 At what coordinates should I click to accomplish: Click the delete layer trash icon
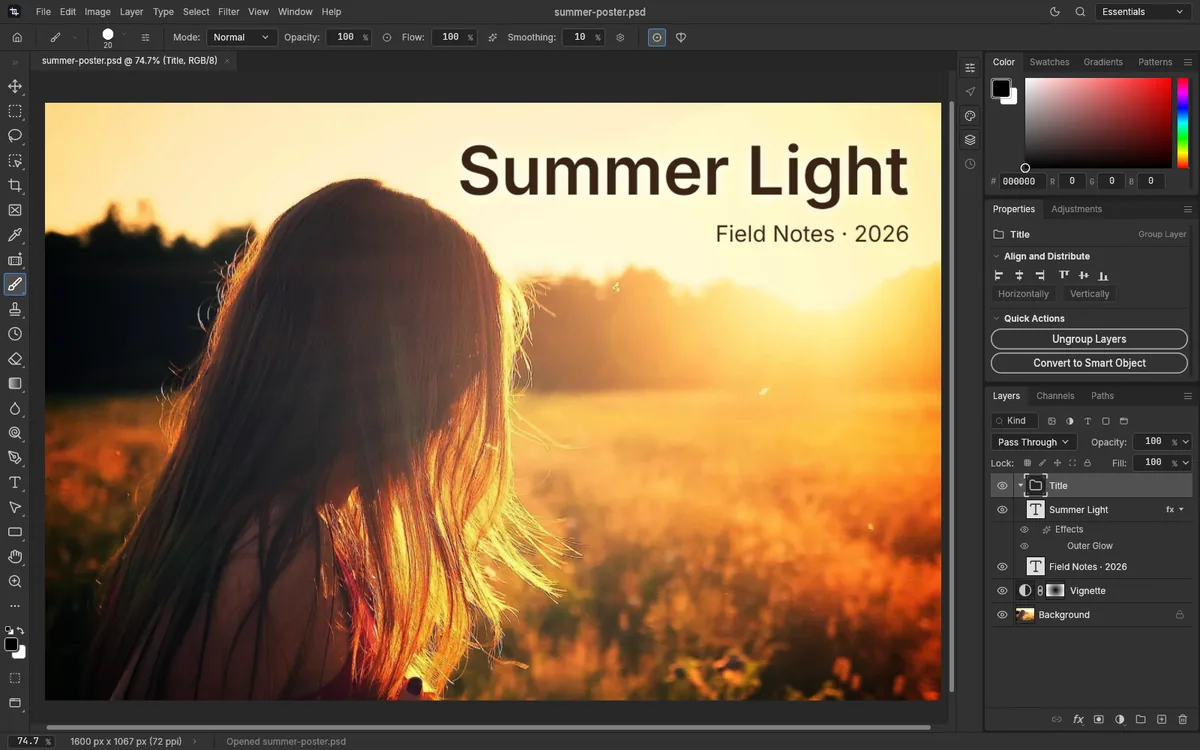coord(1183,719)
